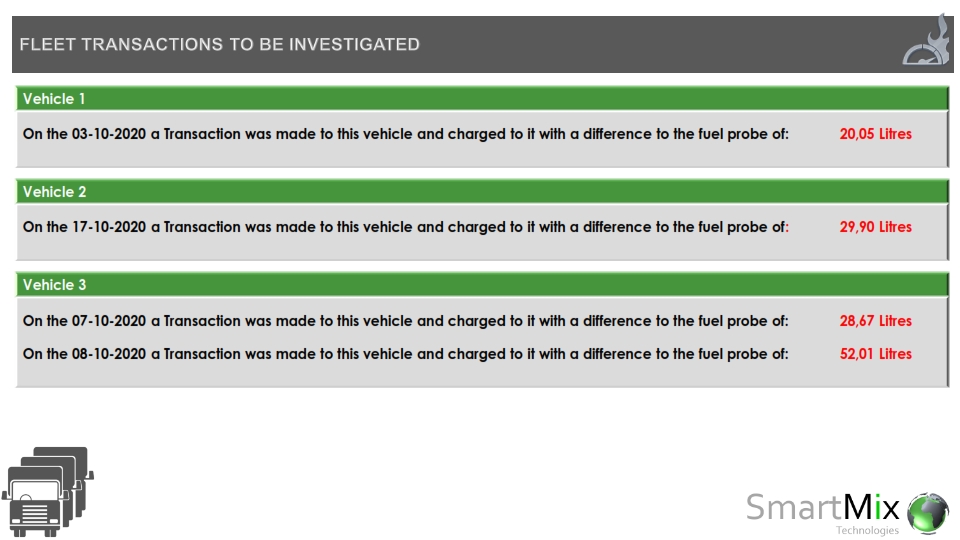The width and height of the screenshot is (960, 540).
Task: Click the Fleet Transactions To Be Investigated title
Action: 219,45
